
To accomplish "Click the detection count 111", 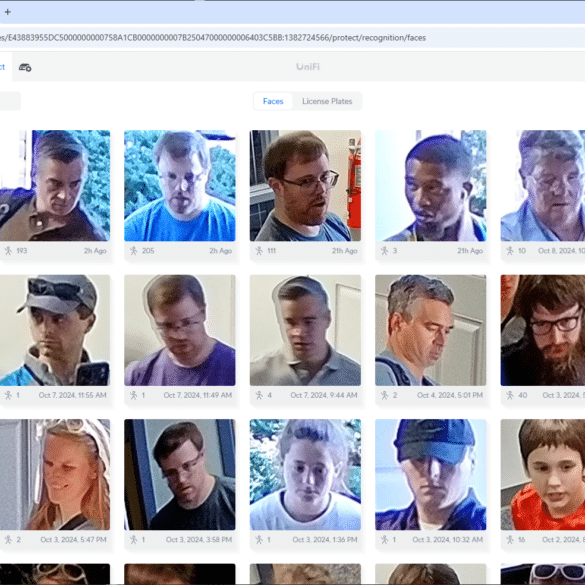I will [272, 251].
